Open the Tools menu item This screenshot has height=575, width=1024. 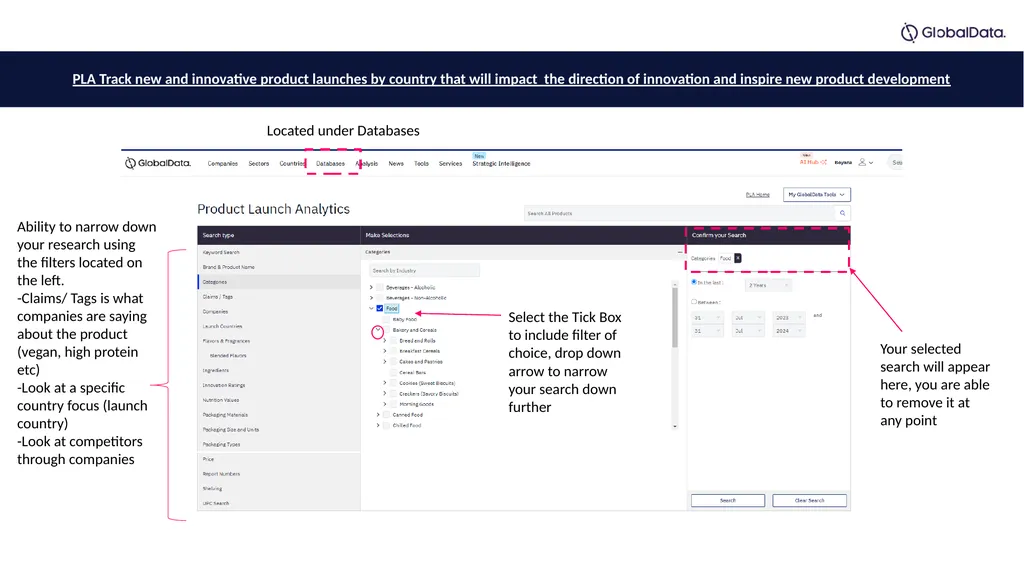pyautogui.click(x=421, y=163)
